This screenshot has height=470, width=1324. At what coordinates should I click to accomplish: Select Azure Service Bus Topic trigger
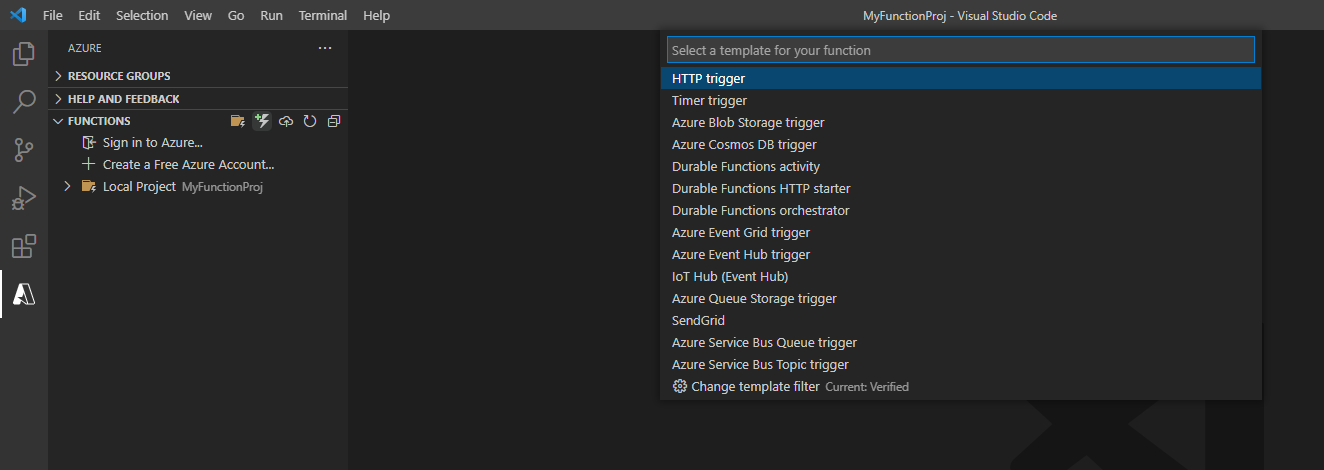click(960, 364)
